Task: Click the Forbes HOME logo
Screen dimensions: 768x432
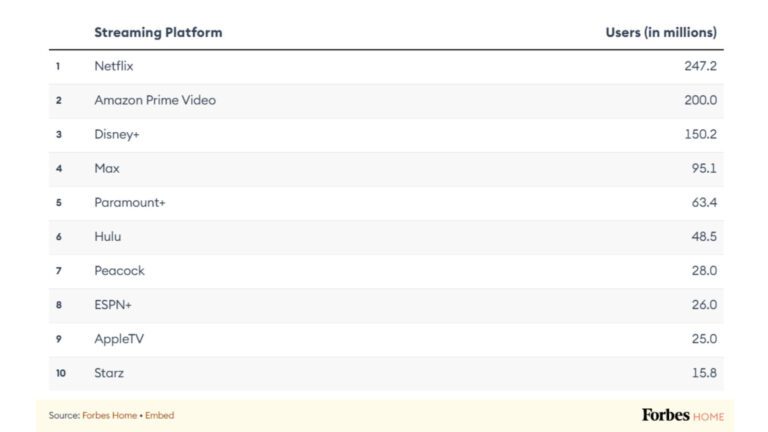Action: pyautogui.click(x=683, y=415)
